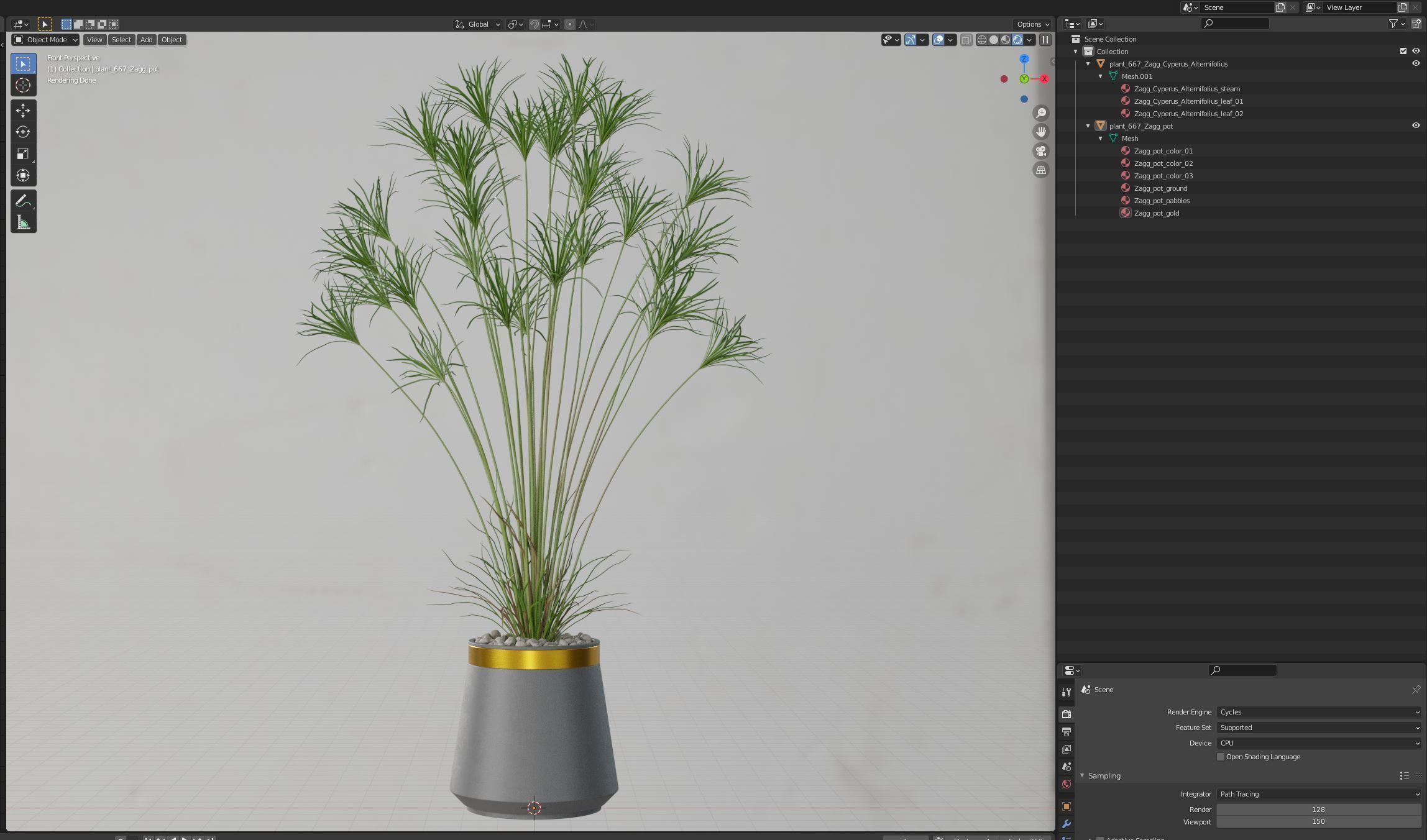Select the Rotate tool
This screenshot has height=840, width=1427.
(23, 132)
